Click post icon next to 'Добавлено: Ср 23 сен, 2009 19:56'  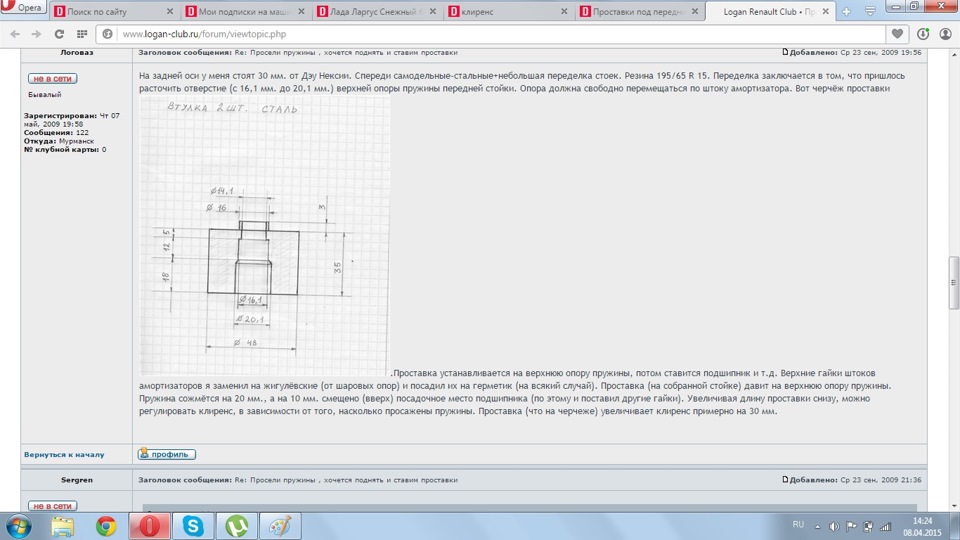click(x=785, y=52)
